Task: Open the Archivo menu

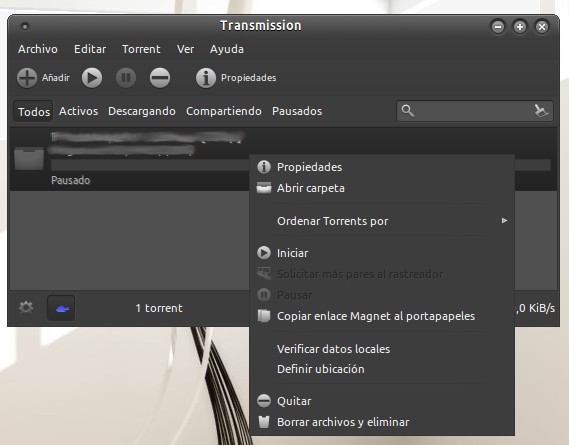Action: pos(38,49)
